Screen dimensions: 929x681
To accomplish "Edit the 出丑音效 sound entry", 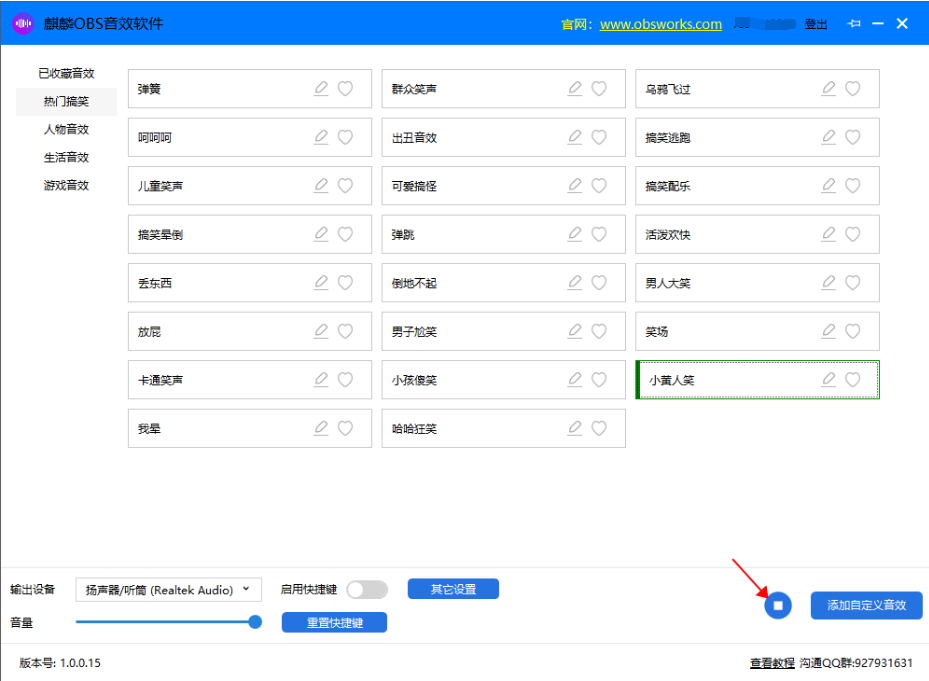I will (x=575, y=137).
